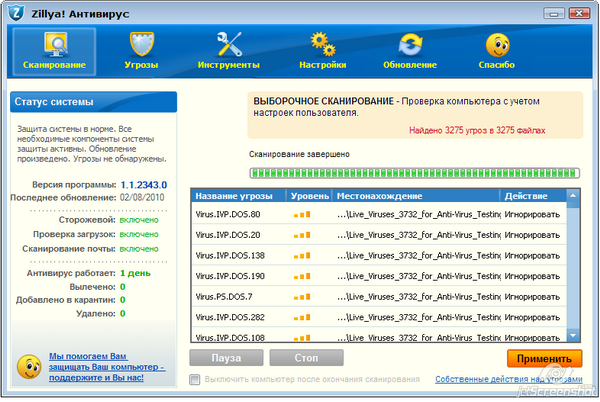Click Проверка загрузок включено status
The height and width of the screenshot is (402, 600).
139,234
